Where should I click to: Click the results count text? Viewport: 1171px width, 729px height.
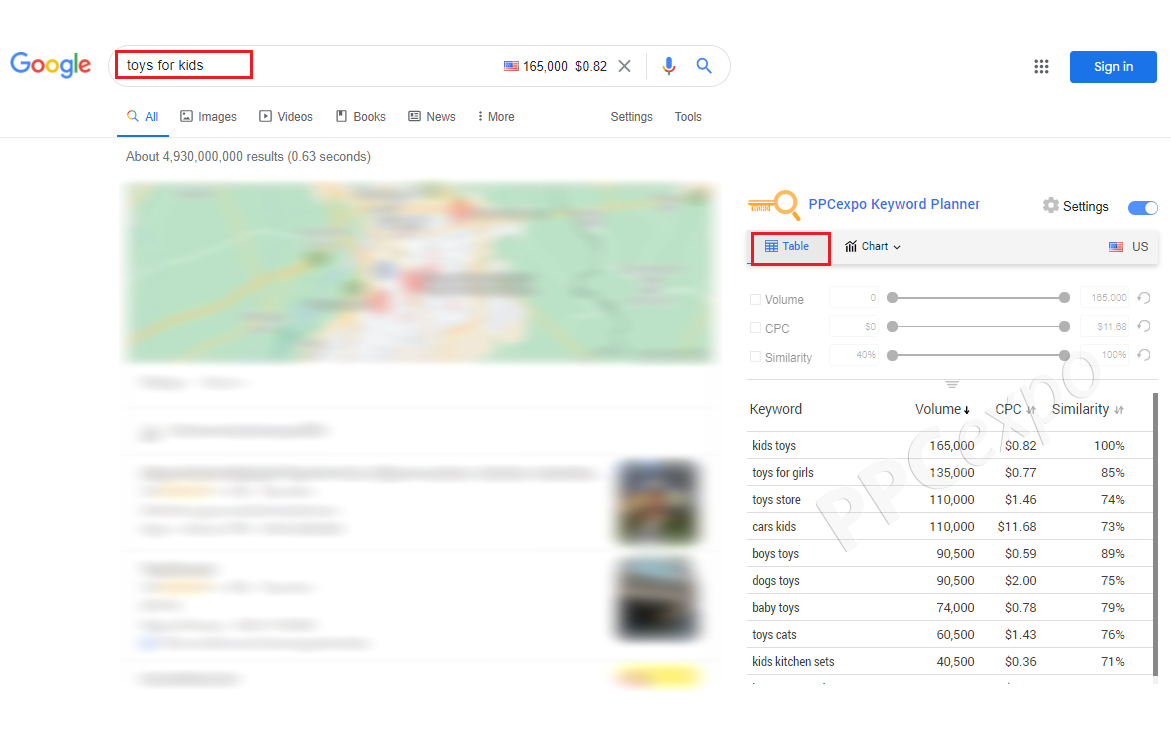click(248, 157)
